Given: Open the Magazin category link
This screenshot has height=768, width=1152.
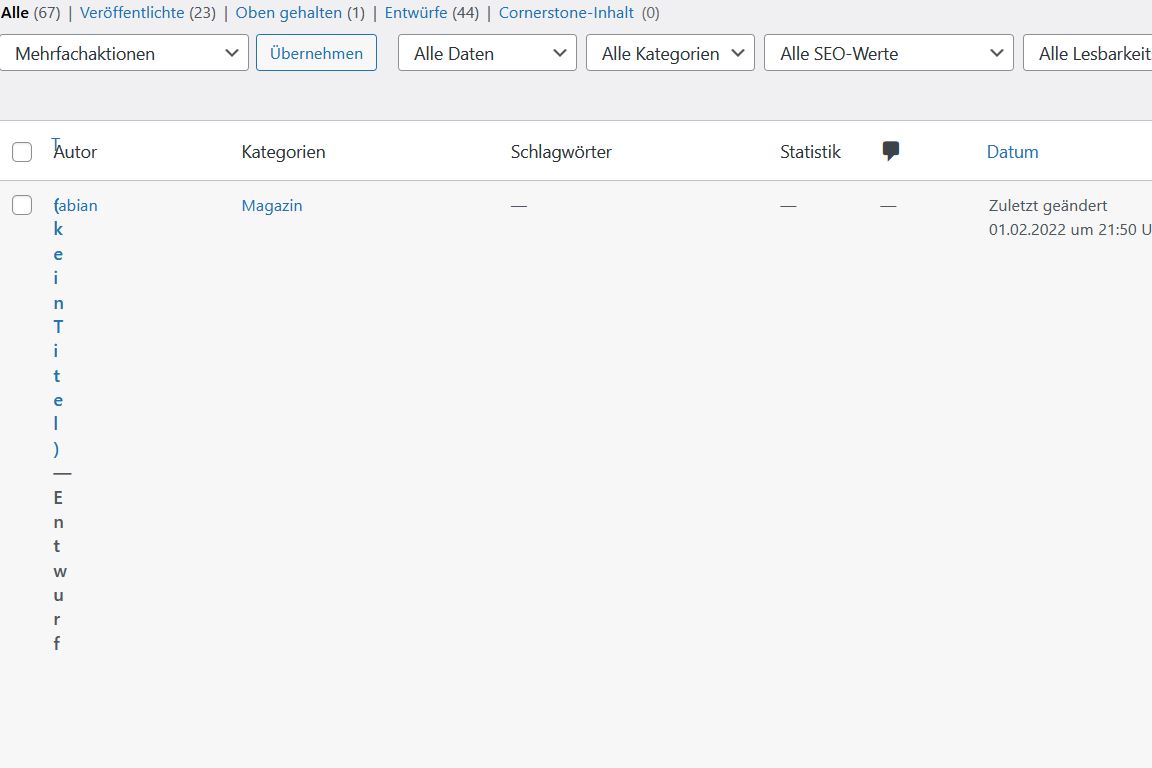Looking at the screenshot, I should click(272, 206).
